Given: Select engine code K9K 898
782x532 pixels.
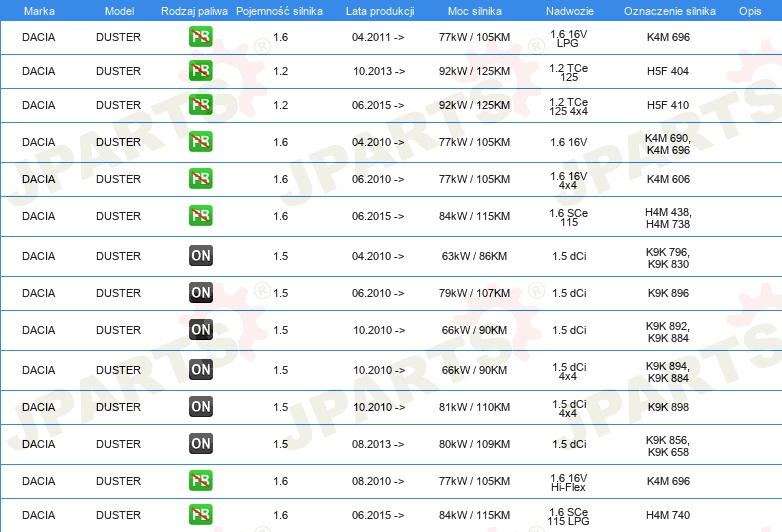Looking at the screenshot, I should coord(668,407).
